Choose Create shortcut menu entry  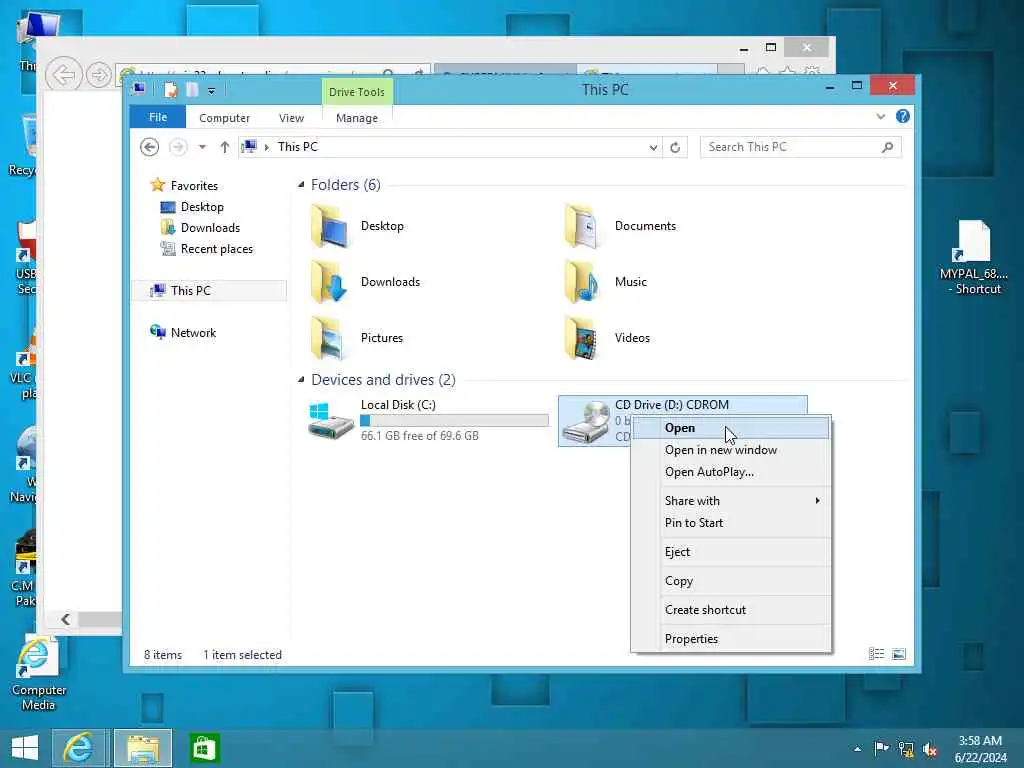[x=731, y=610]
